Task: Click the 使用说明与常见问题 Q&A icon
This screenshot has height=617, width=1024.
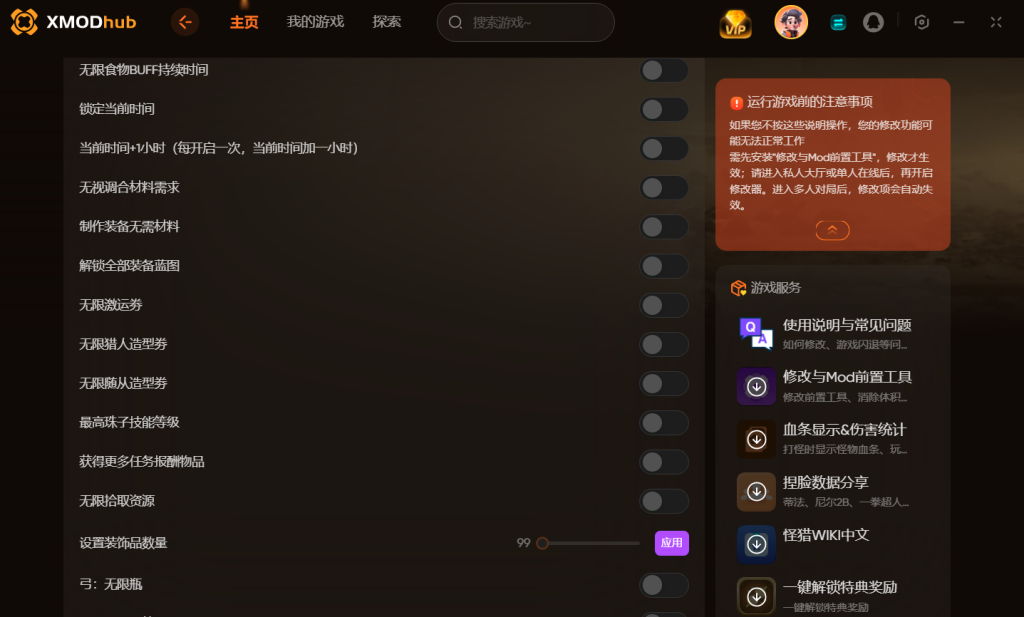Action: tap(756, 334)
